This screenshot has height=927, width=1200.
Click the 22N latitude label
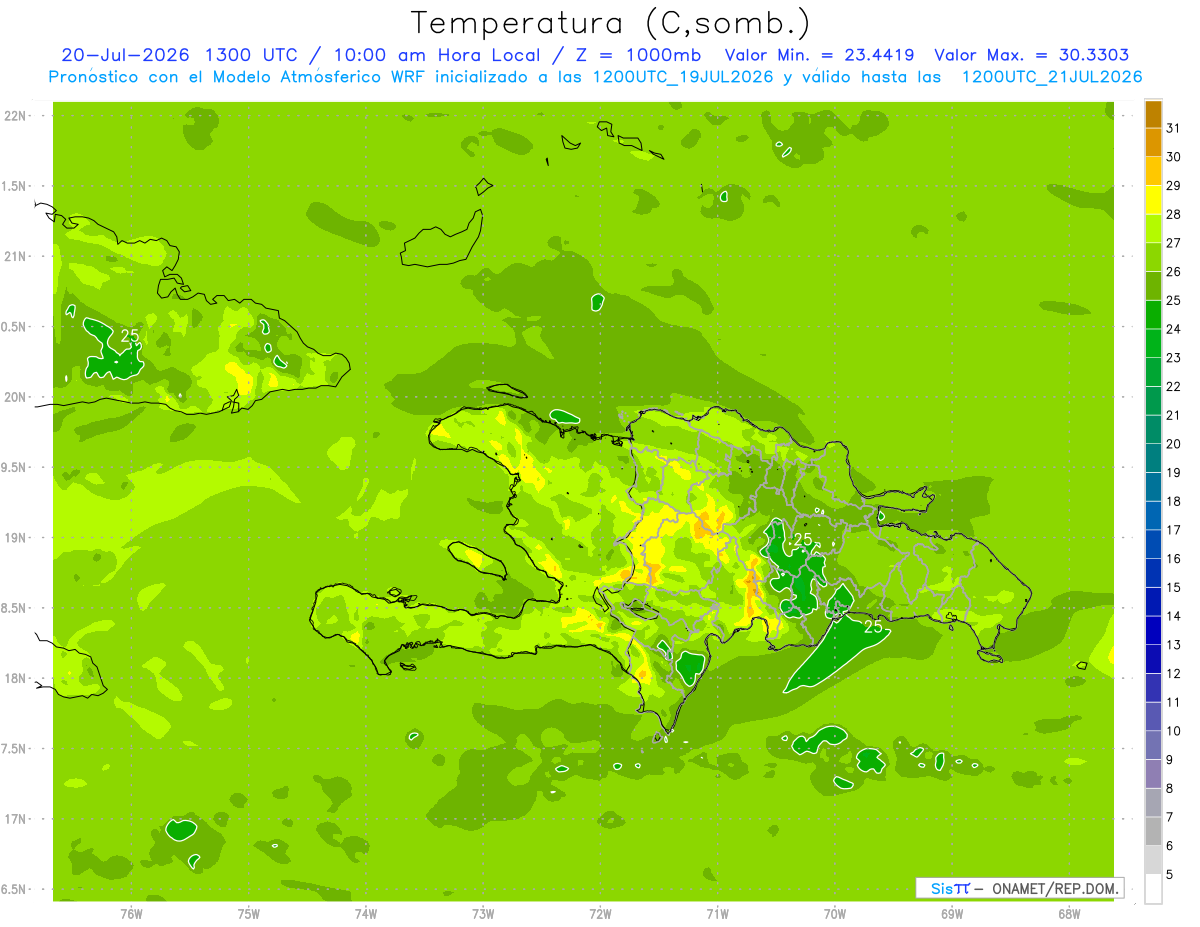point(17,116)
